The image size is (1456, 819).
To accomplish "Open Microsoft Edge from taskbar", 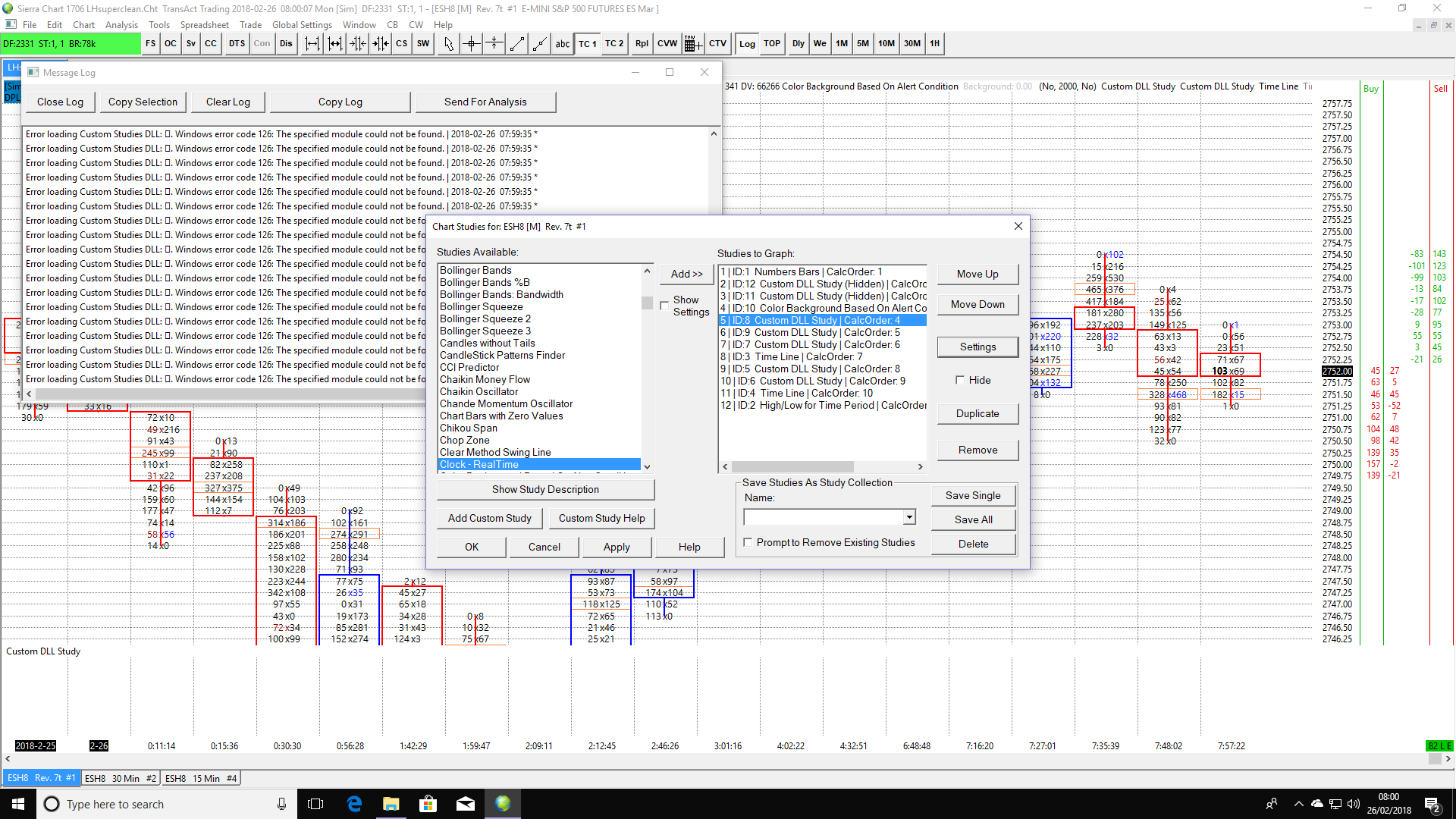I will pyautogui.click(x=354, y=804).
